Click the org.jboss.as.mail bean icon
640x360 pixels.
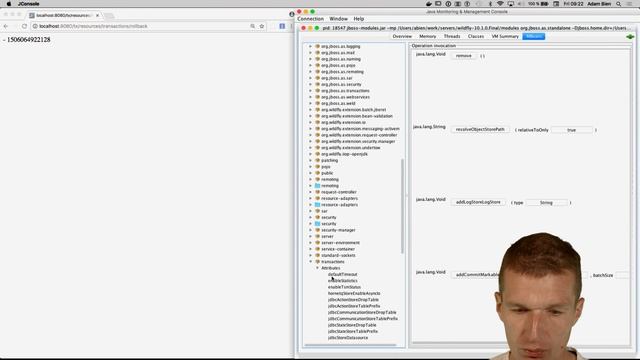click(x=317, y=53)
